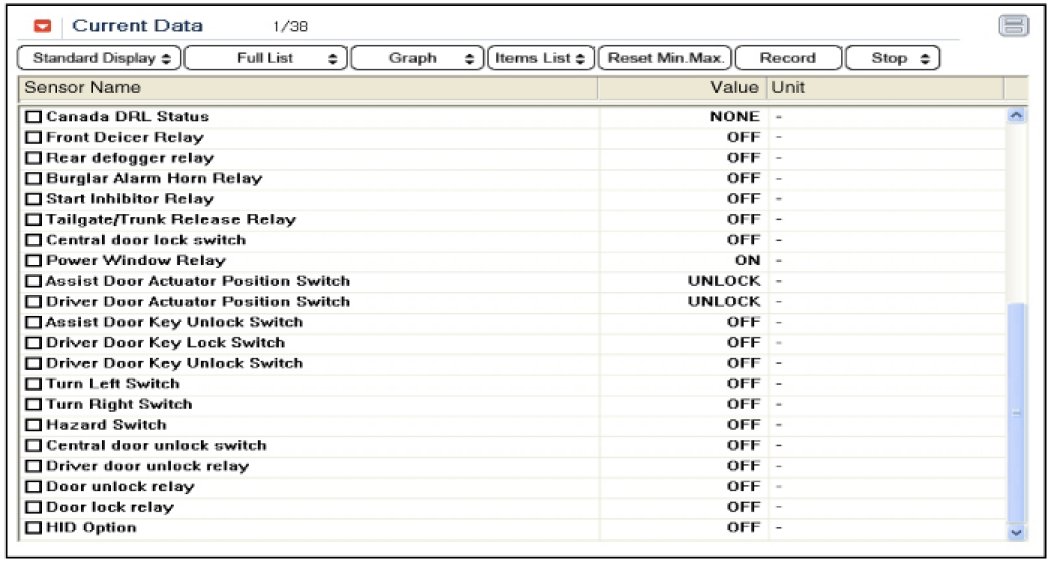Click the scrollbar down arrow

[1017, 534]
